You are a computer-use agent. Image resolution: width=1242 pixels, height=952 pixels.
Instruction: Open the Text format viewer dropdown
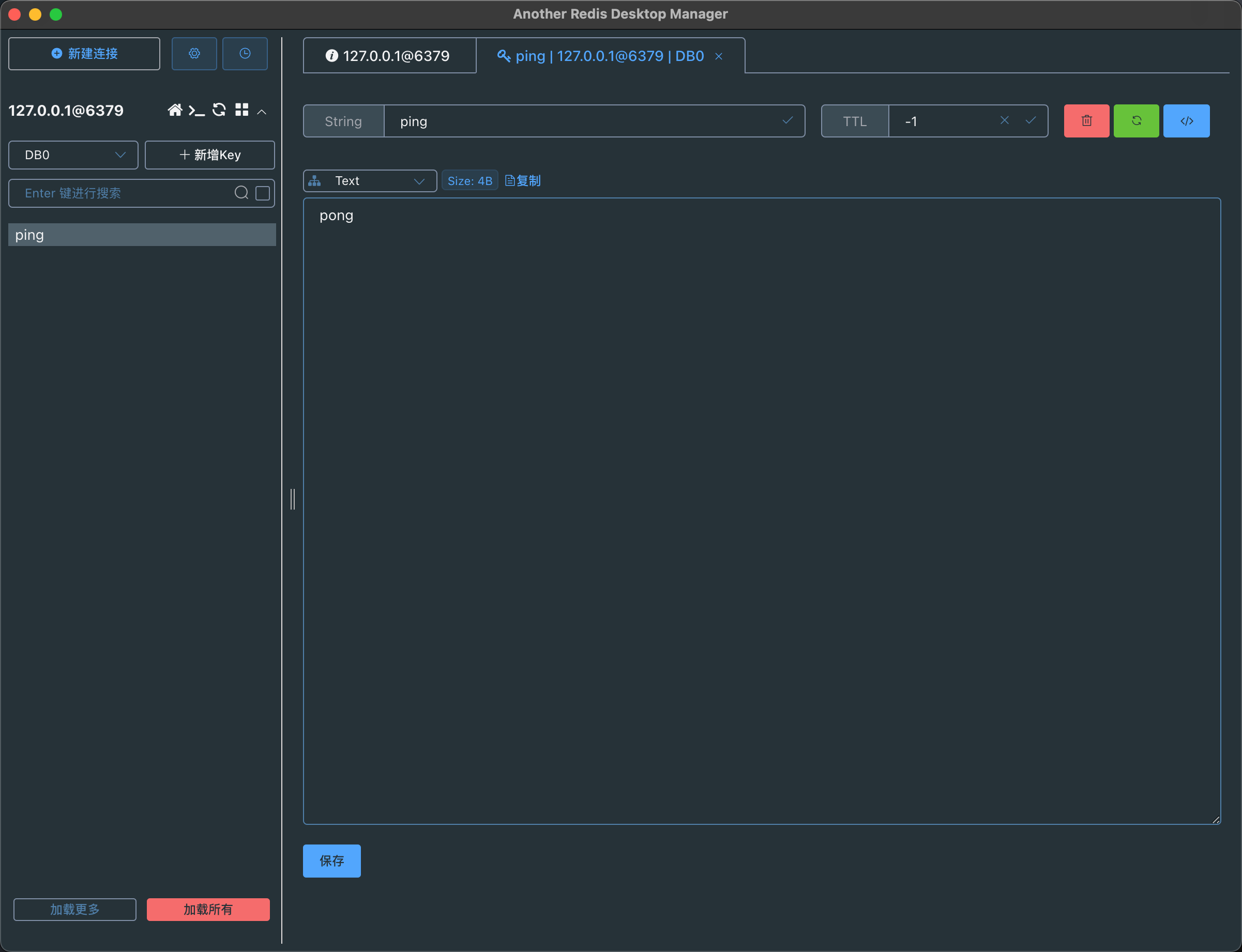click(x=370, y=181)
